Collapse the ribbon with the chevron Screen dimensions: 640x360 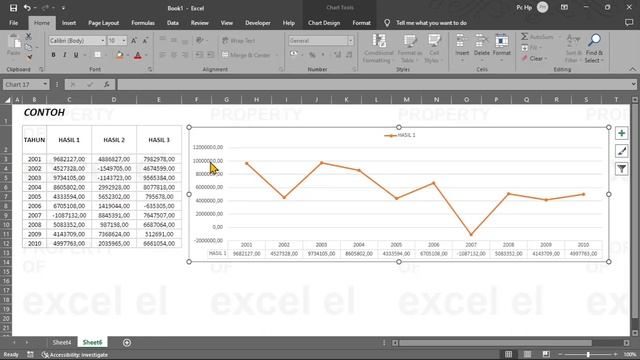pos(633,69)
